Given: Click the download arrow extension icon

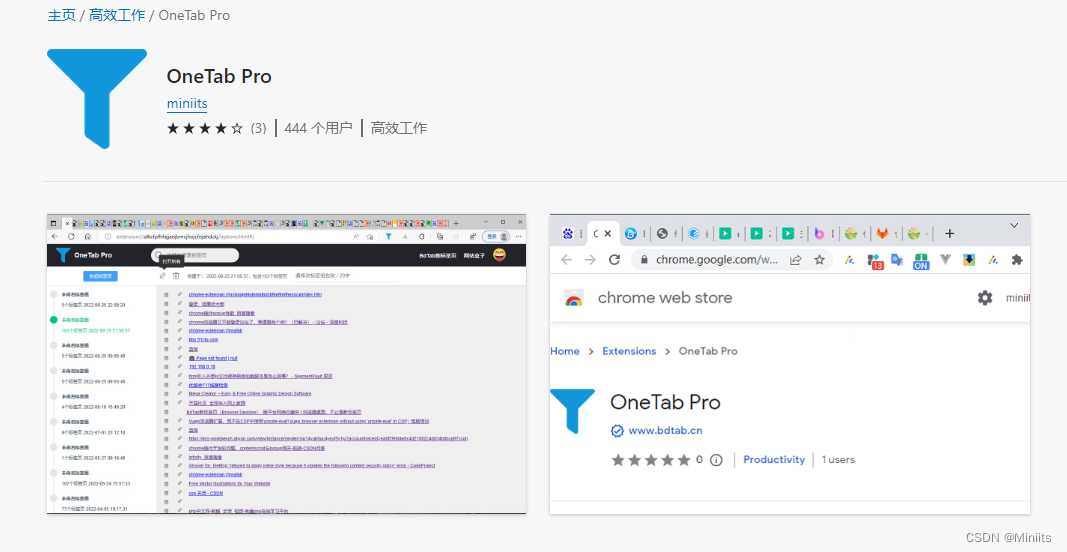Looking at the screenshot, I should pos(969,259).
